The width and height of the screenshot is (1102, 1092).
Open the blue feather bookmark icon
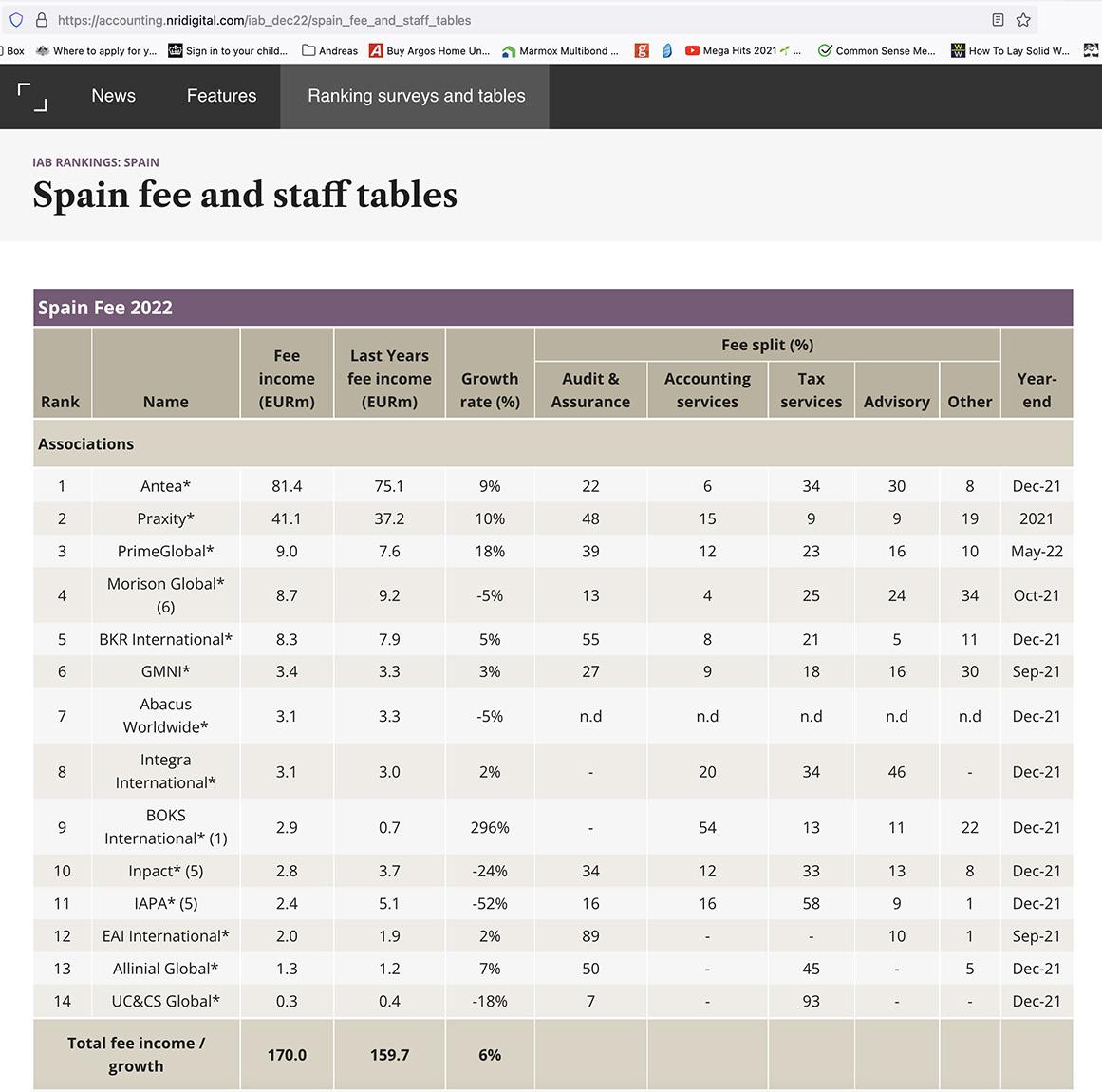point(666,50)
